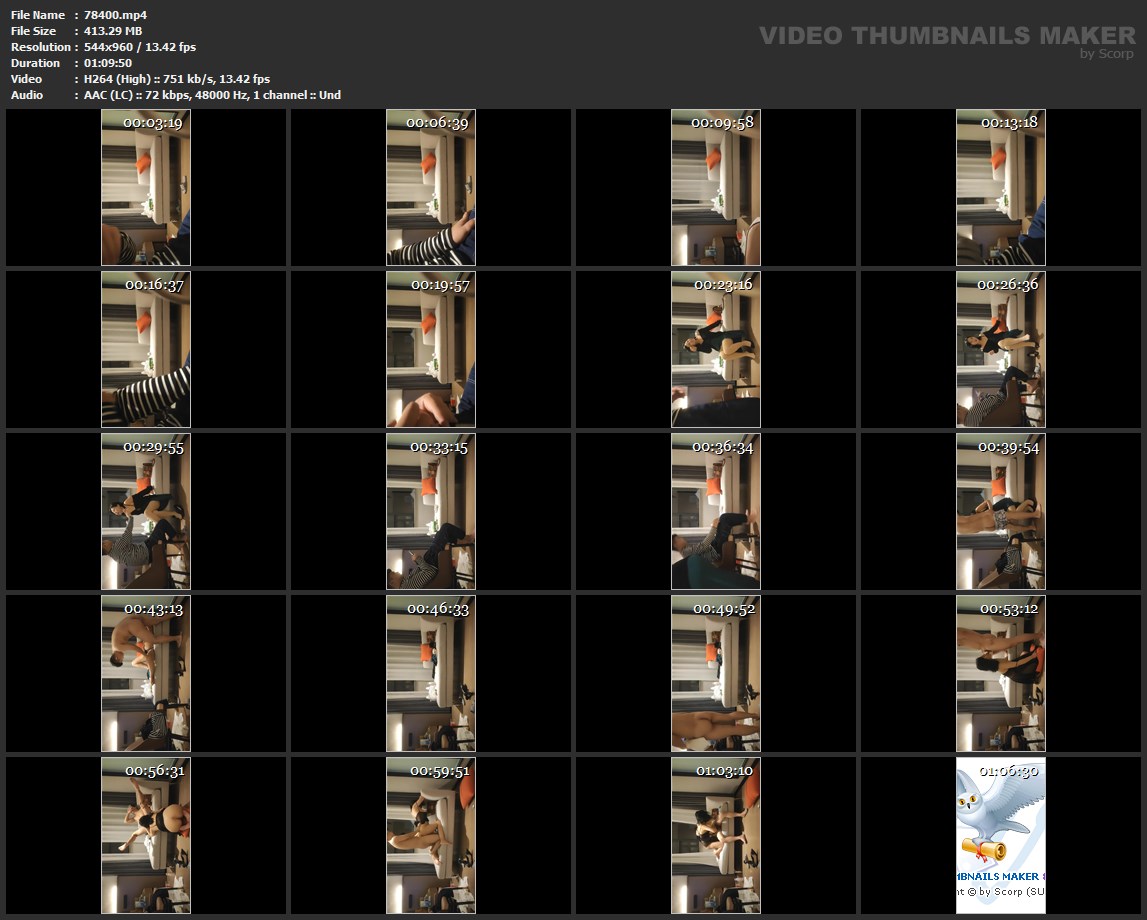Click the thumbnail timestamped 00:03:19
Image resolution: width=1147 pixels, height=920 pixels.
click(x=146, y=188)
